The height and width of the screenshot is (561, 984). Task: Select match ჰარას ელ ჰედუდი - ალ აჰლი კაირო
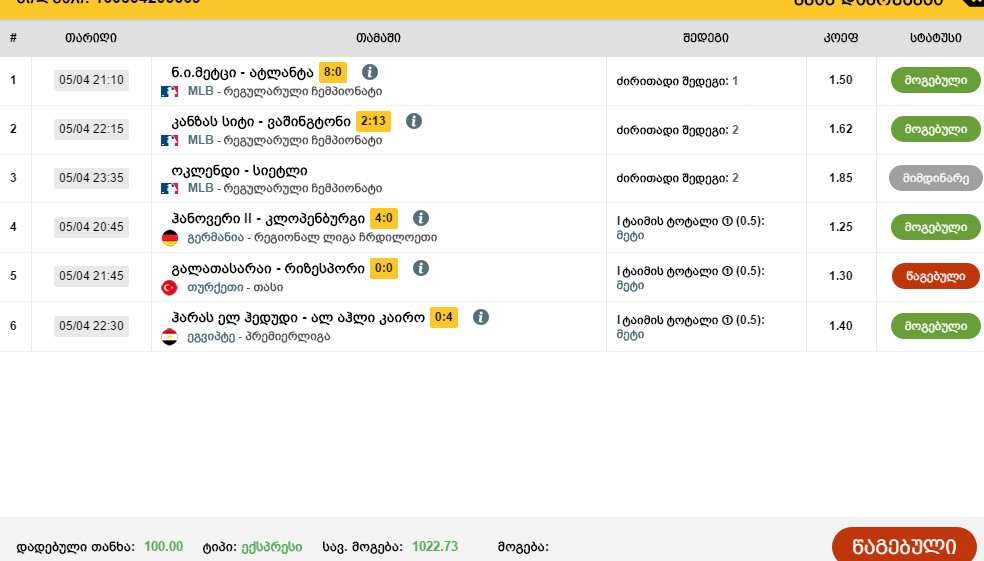click(298, 318)
